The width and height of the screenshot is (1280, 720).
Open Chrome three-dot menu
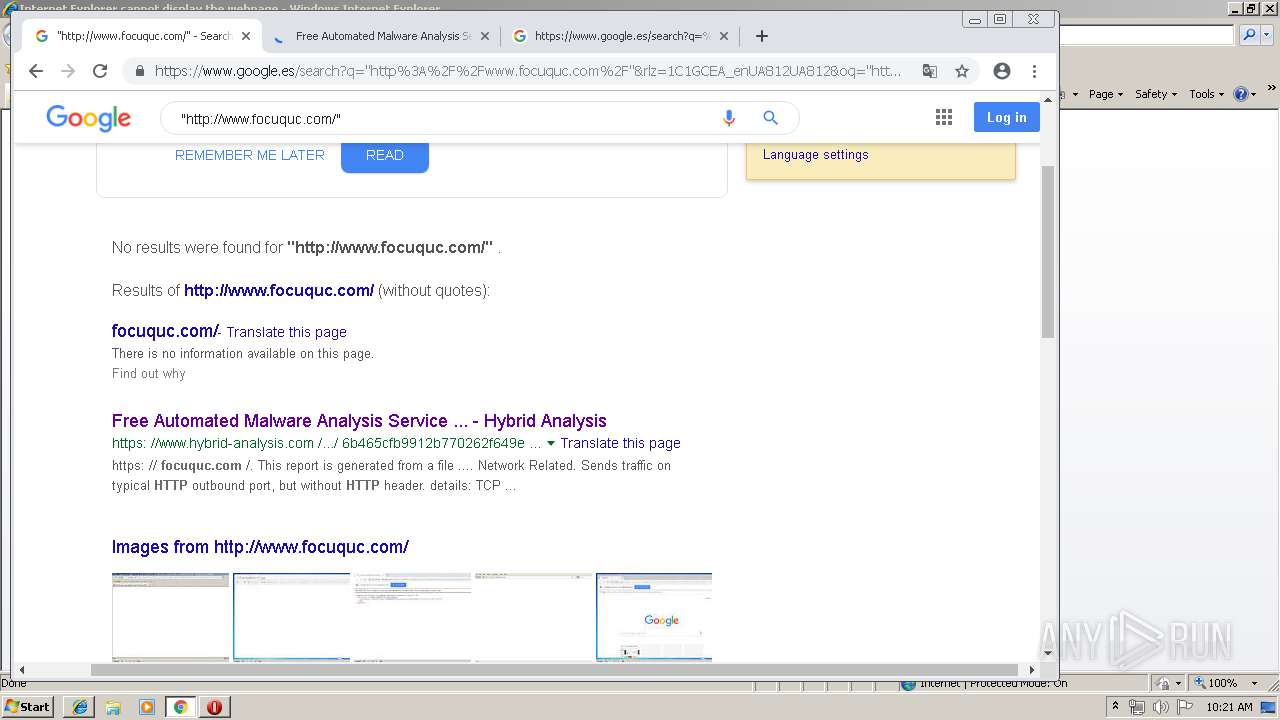point(1035,71)
